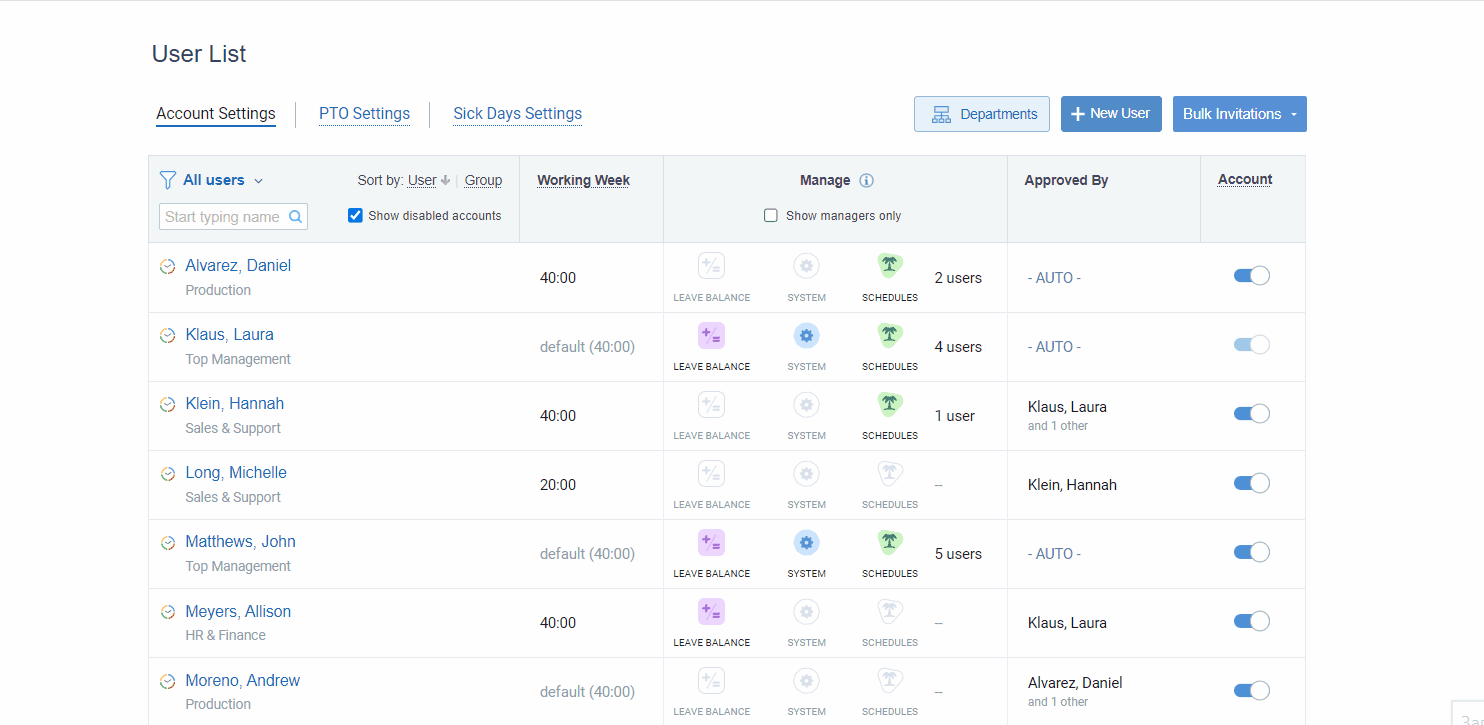The width and height of the screenshot is (1484, 725).
Task: Toggle account switch for Meyers, Allison
Action: 1252,621
